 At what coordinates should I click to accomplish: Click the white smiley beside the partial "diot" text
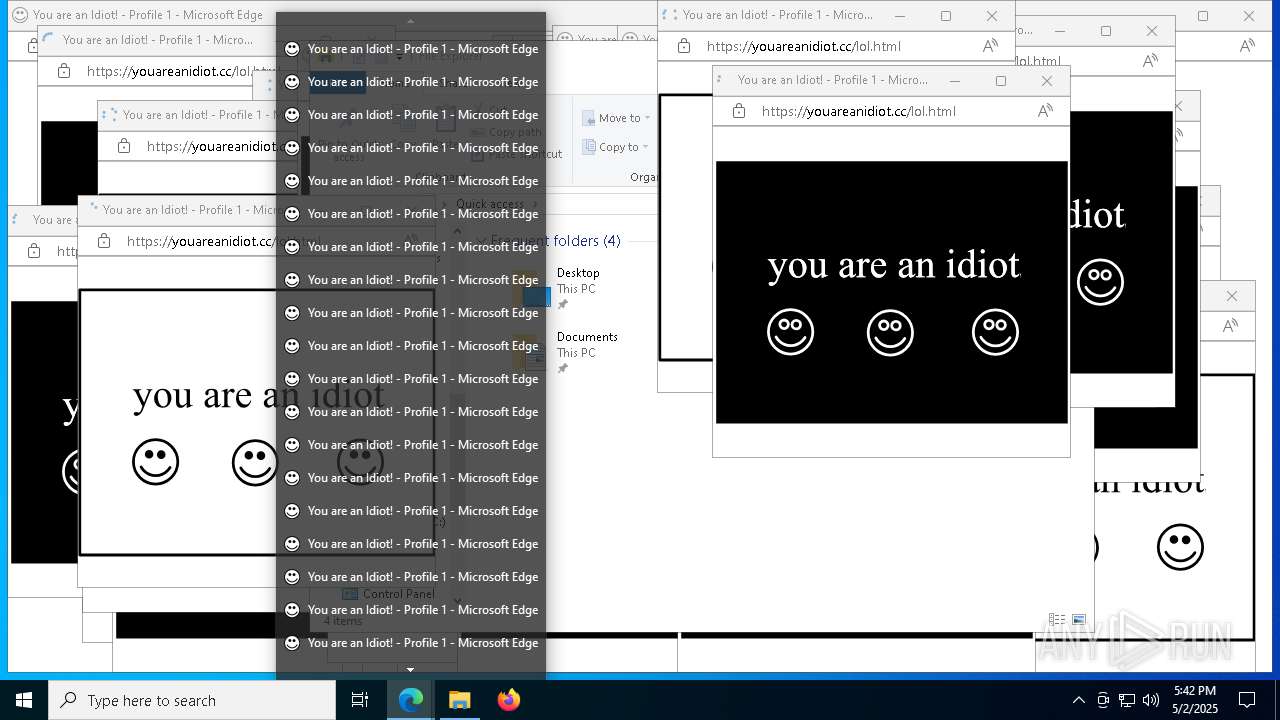(x=1100, y=282)
